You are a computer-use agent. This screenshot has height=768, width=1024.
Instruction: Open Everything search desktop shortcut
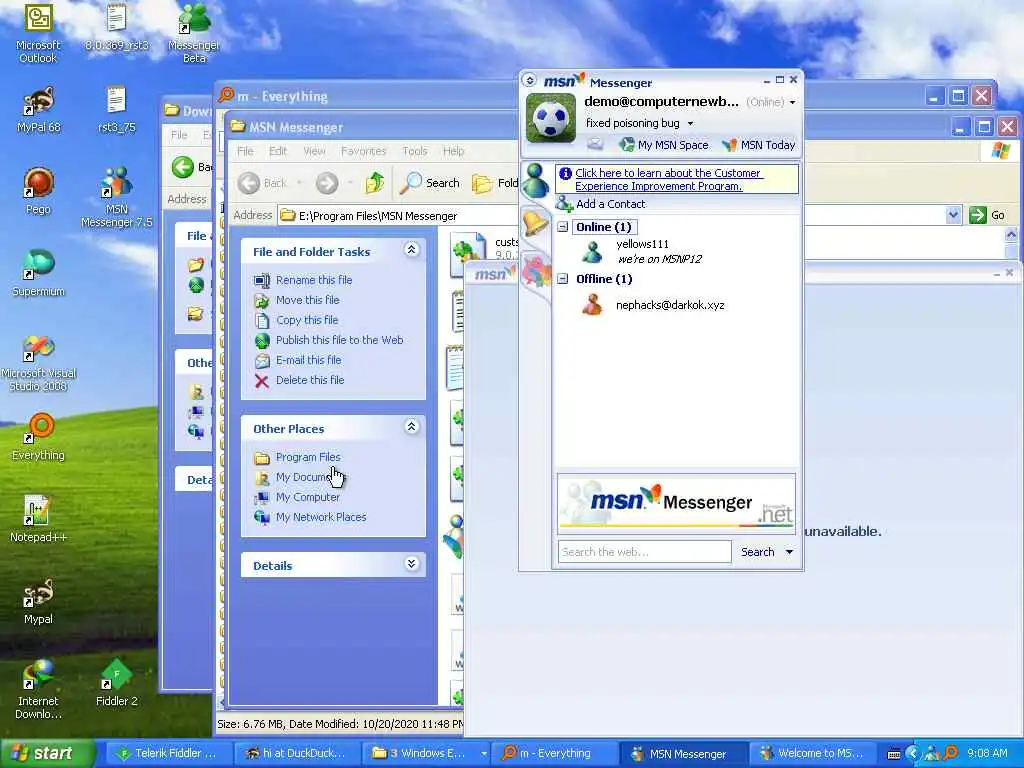click(x=38, y=438)
